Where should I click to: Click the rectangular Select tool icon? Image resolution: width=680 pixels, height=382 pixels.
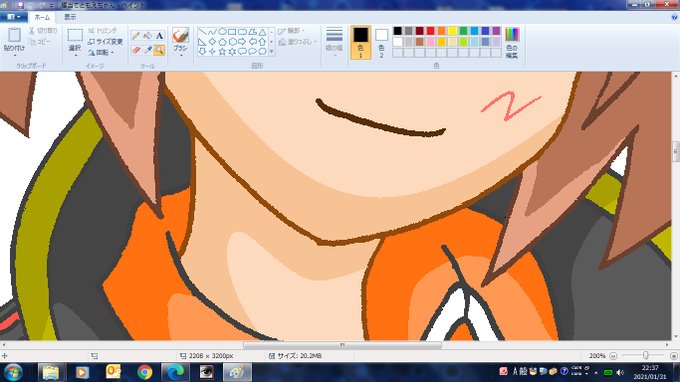[x=75, y=36]
